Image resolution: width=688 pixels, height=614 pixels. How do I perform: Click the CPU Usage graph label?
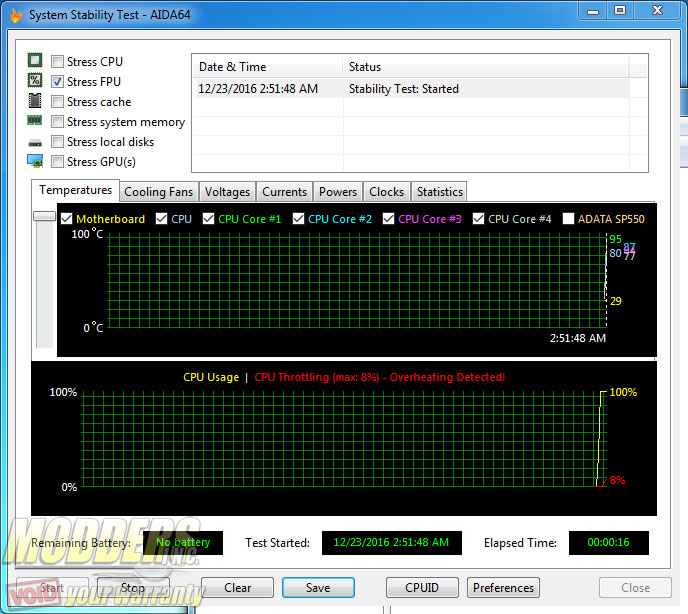211,377
